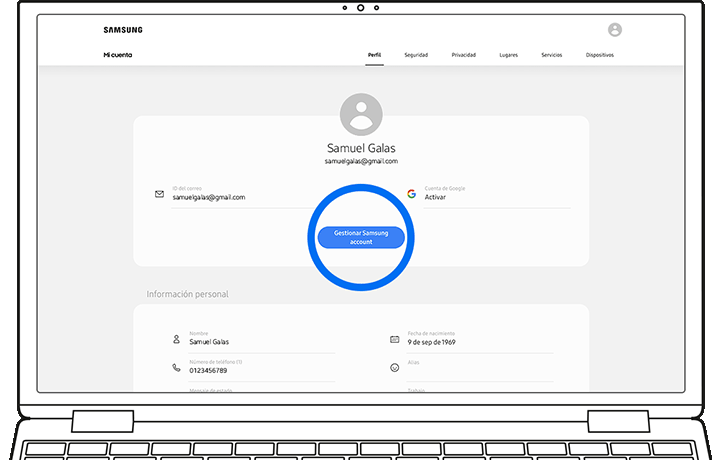
Task: Click the large profile picture placeholder
Action: 360,114
